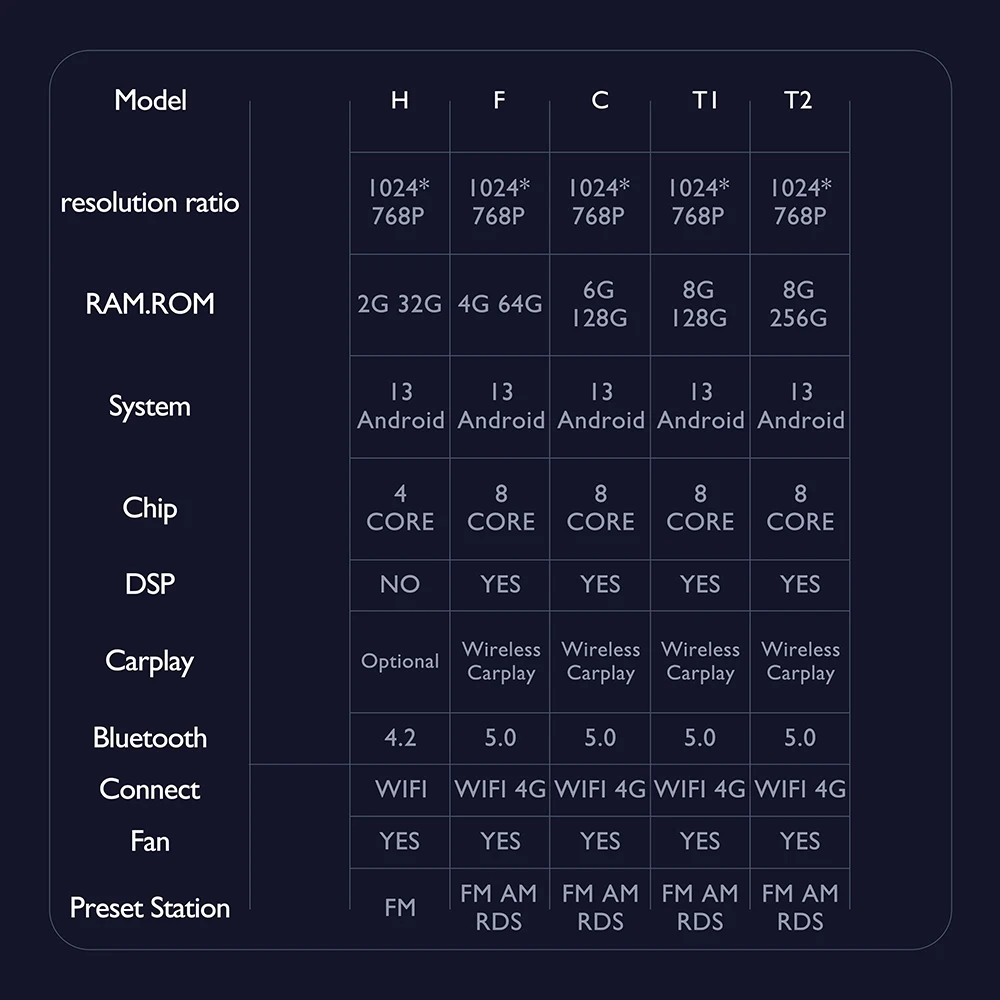Click the resolution ratio row label
The image size is (1000, 1000).
pos(150,203)
